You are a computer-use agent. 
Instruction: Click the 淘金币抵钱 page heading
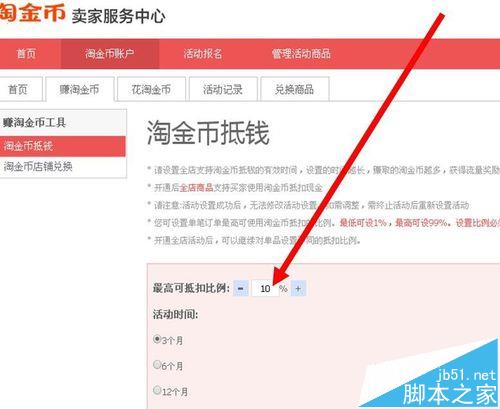[208, 133]
